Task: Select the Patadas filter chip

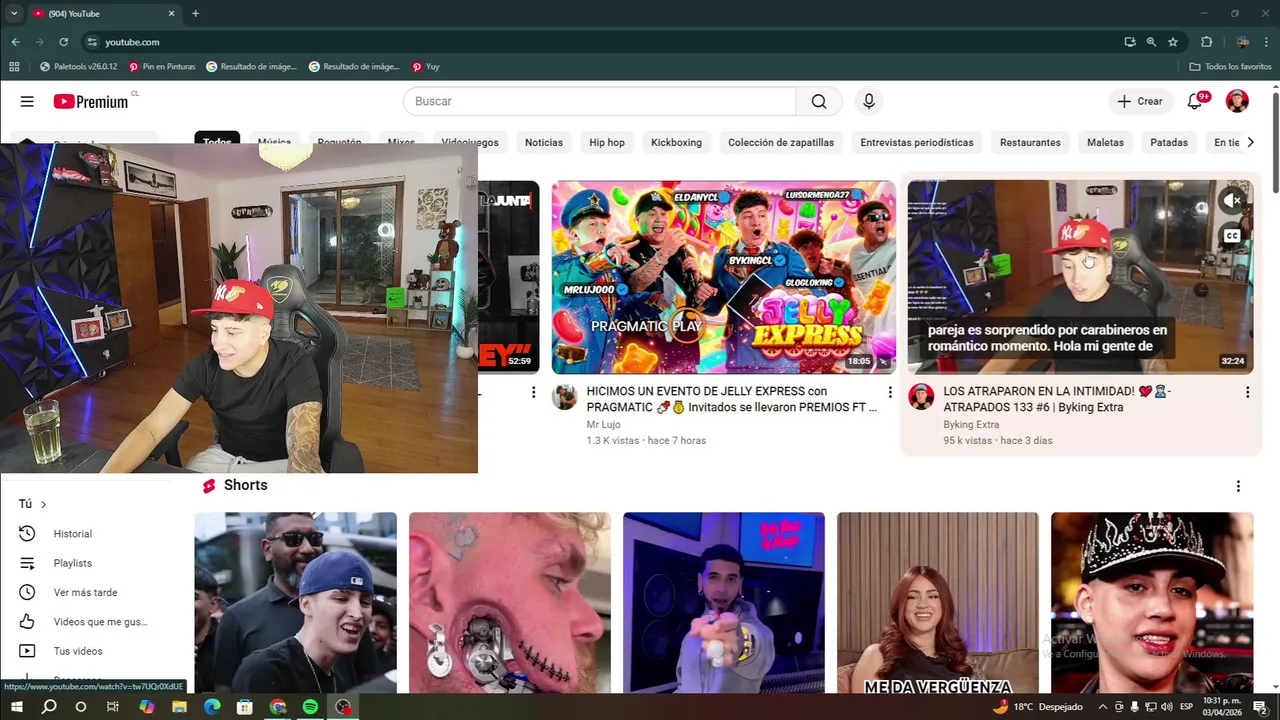Action: (1169, 142)
